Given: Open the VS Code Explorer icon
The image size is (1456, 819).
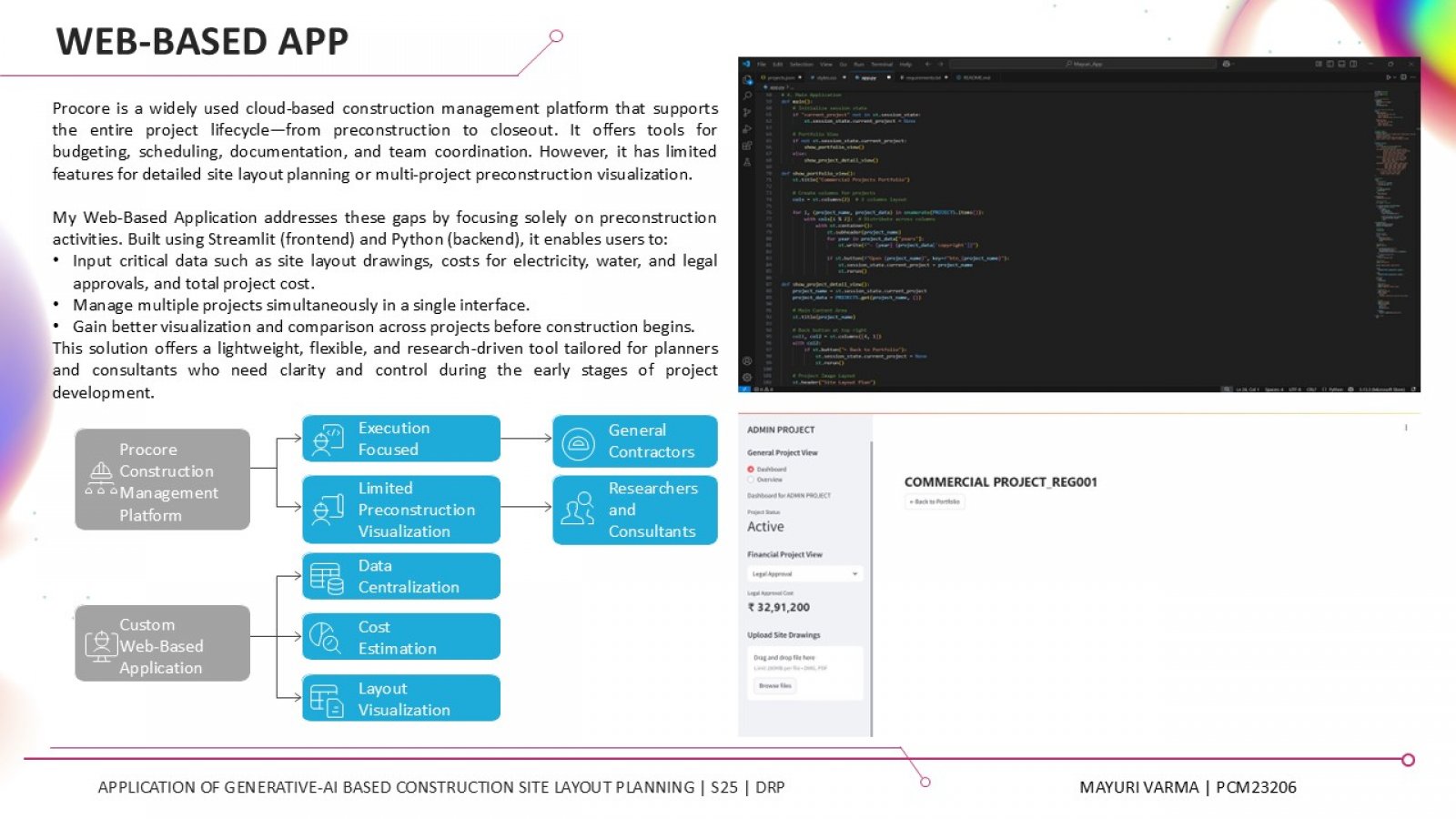Looking at the screenshot, I should point(747,80).
